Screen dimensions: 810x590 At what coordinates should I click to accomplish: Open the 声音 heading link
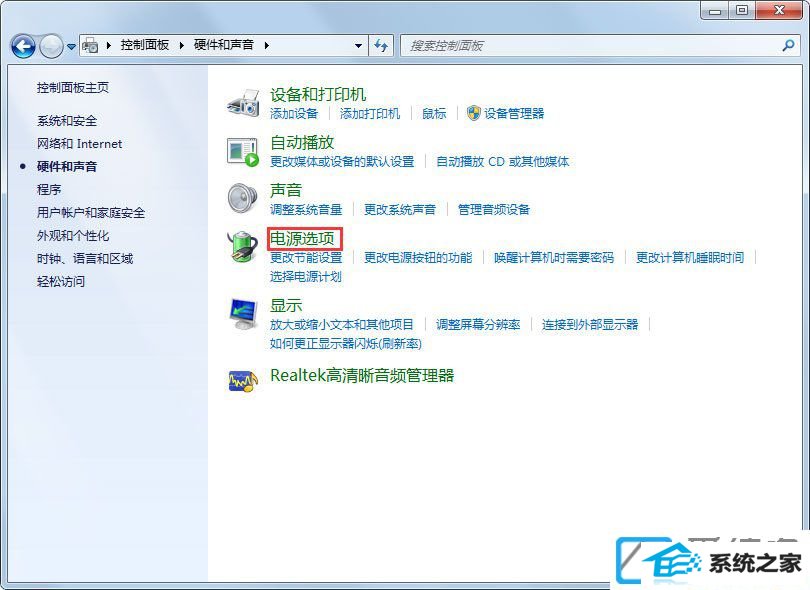coord(286,190)
